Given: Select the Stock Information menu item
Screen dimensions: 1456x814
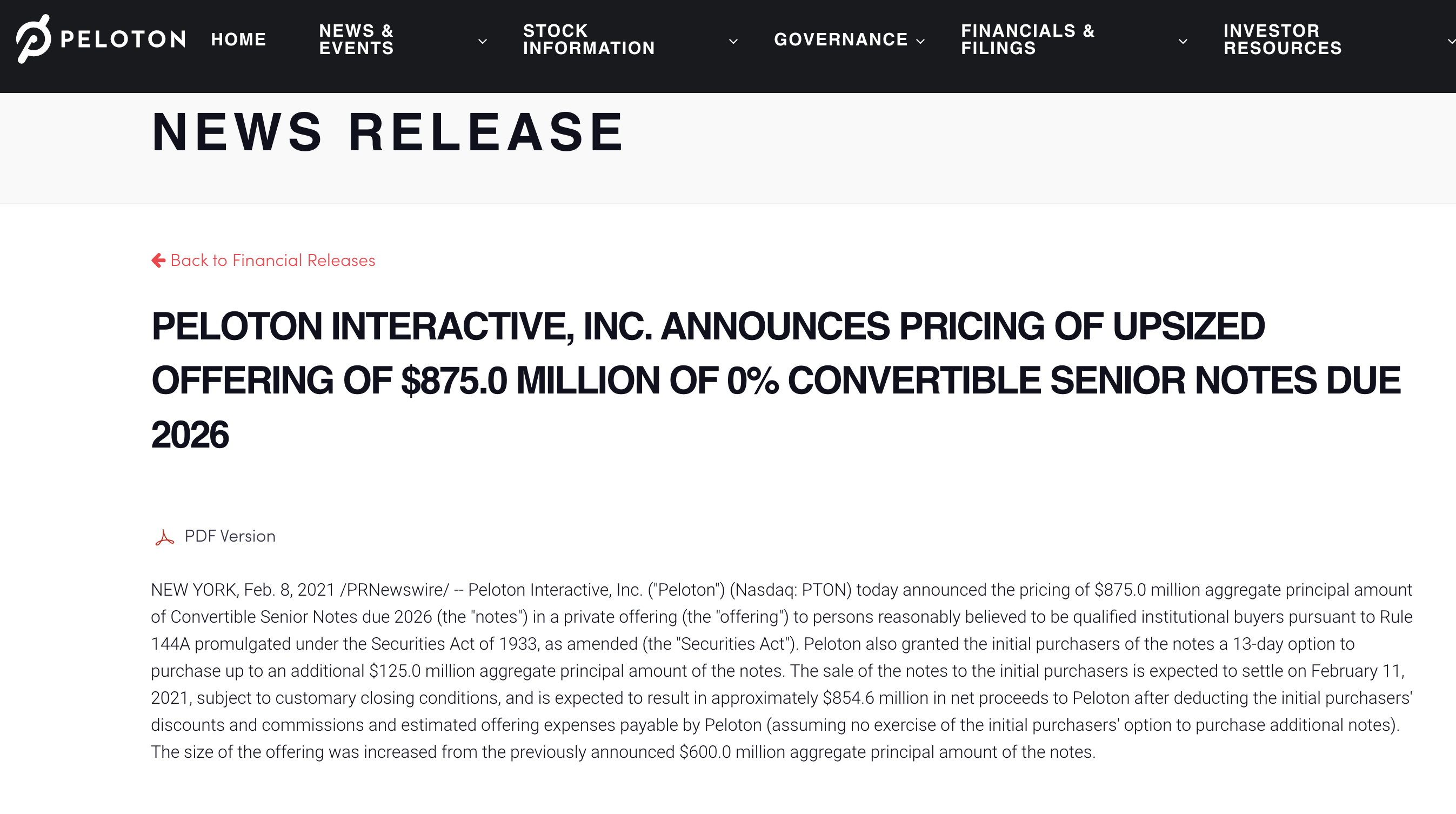Looking at the screenshot, I should click(x=589, y=39).
